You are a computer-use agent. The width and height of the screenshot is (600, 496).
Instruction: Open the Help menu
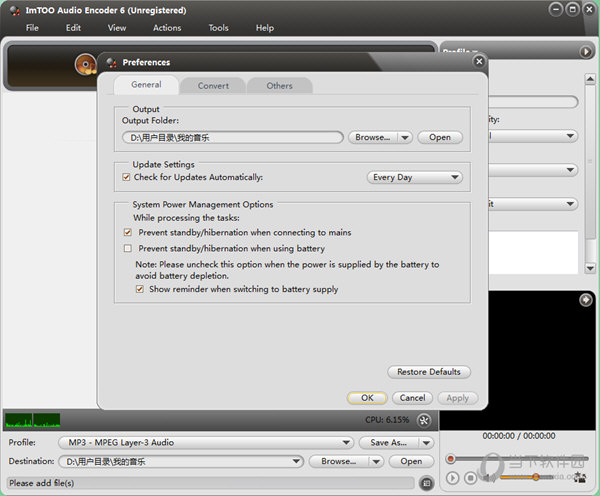265,28
